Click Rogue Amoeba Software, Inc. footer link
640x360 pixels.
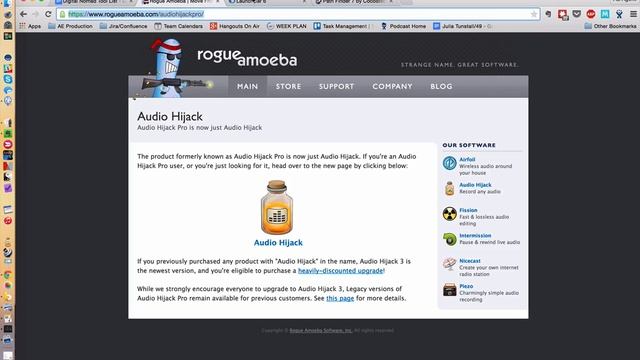point(321,331)
